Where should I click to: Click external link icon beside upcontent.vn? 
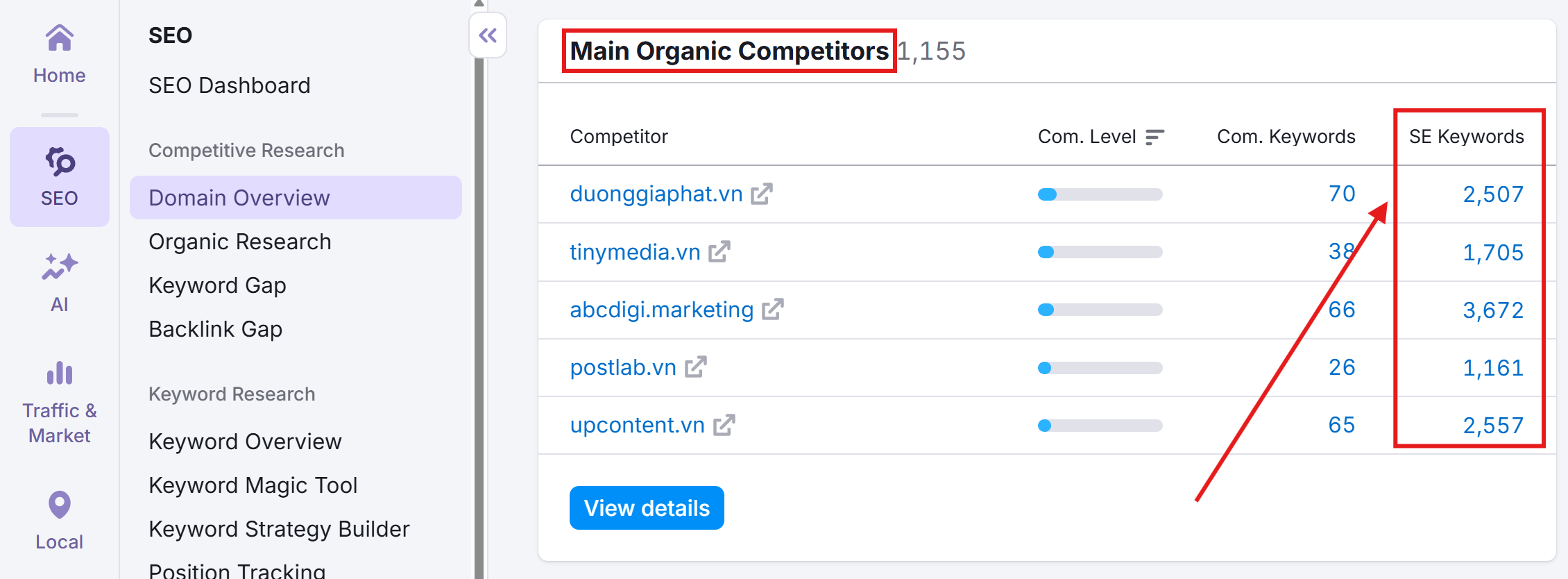724,425
